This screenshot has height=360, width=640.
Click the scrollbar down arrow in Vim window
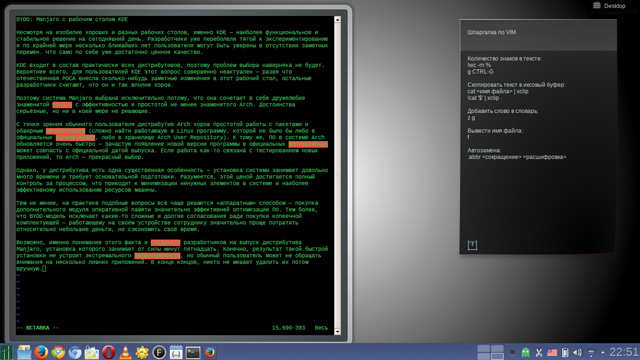click(x=337, y=331)
